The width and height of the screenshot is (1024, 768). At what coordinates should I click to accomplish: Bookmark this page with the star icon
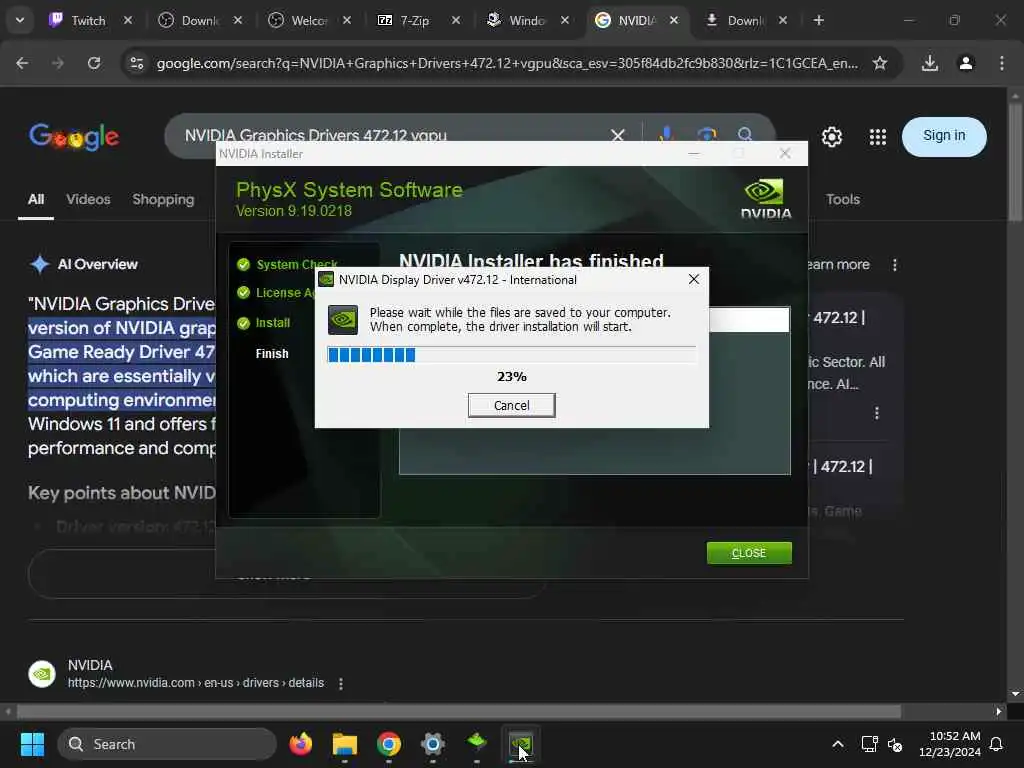click(880, 63)
